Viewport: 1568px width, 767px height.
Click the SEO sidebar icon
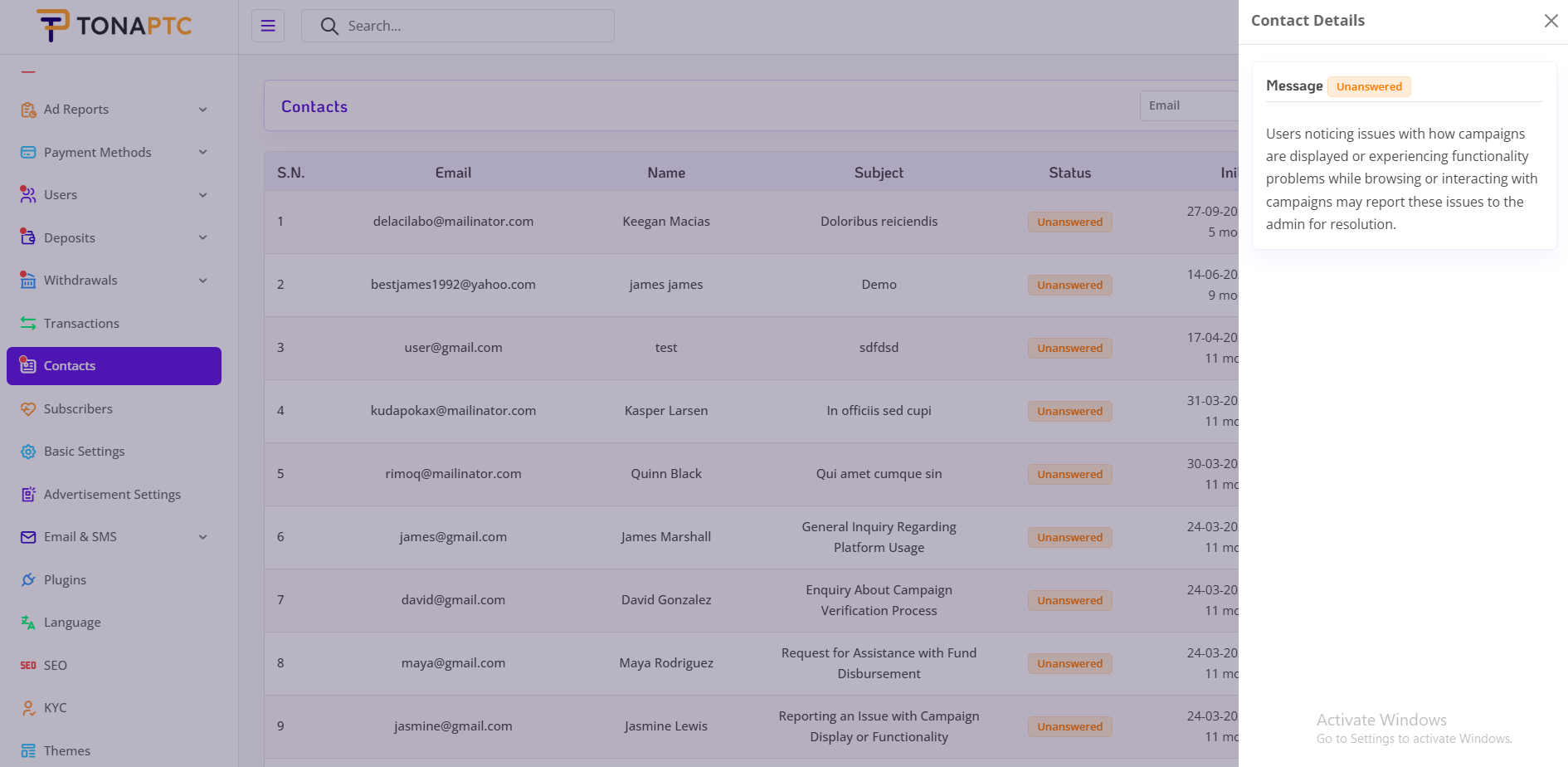(28, 665)
